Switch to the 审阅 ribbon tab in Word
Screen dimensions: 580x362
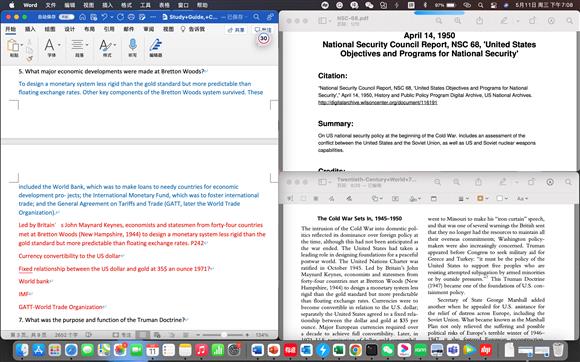click(x=149, y=29)
